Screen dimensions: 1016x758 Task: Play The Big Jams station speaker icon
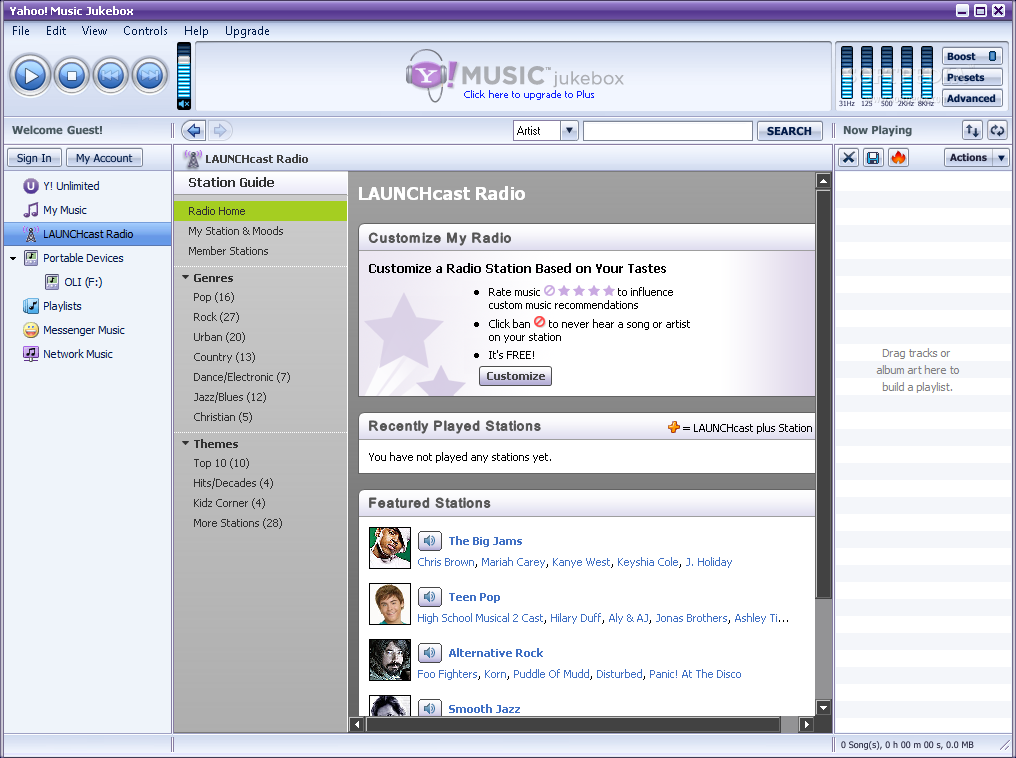pos(429,540)
